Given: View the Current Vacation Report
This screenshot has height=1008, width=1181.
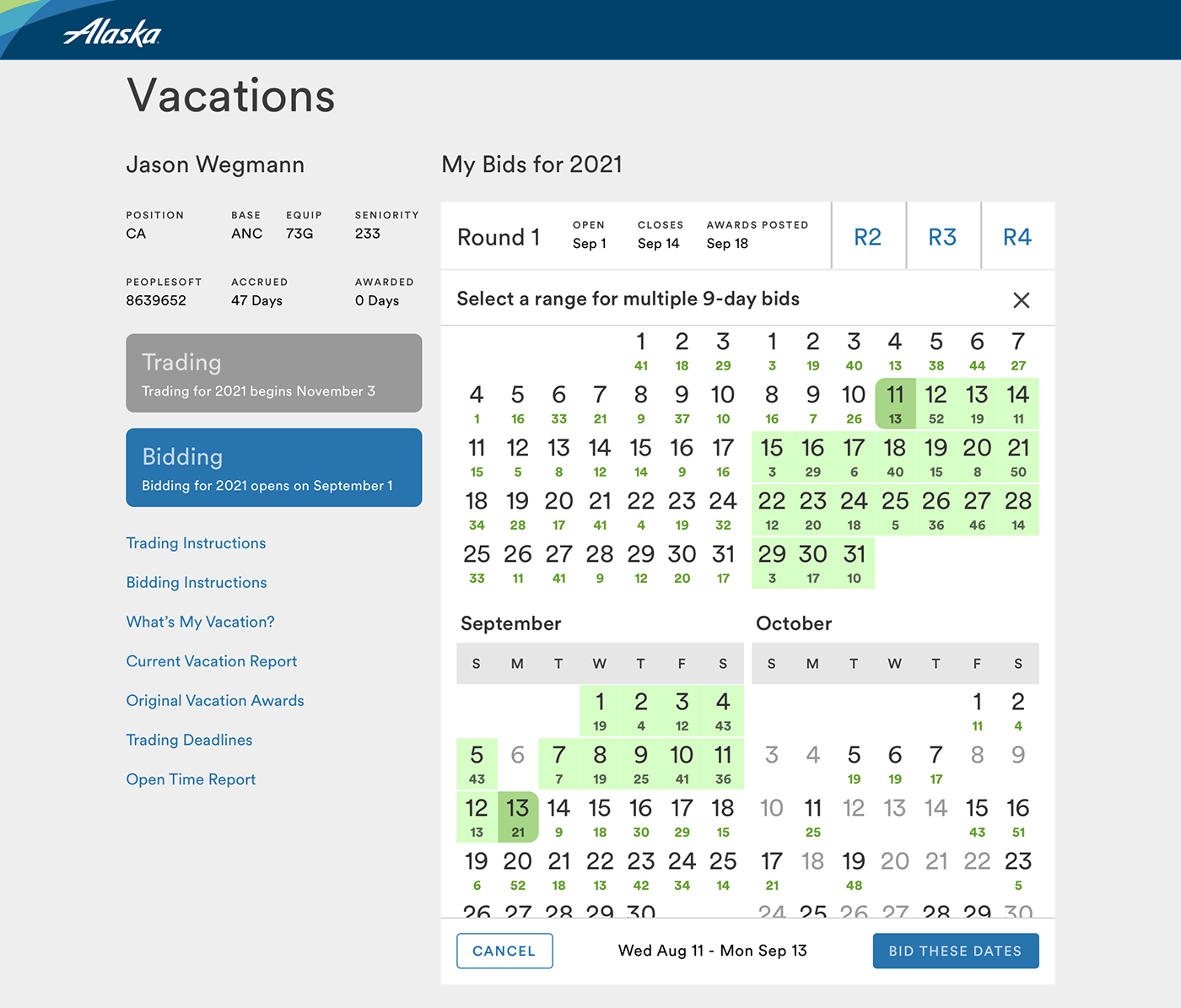Looking at the screenshot, I should 212,661.
